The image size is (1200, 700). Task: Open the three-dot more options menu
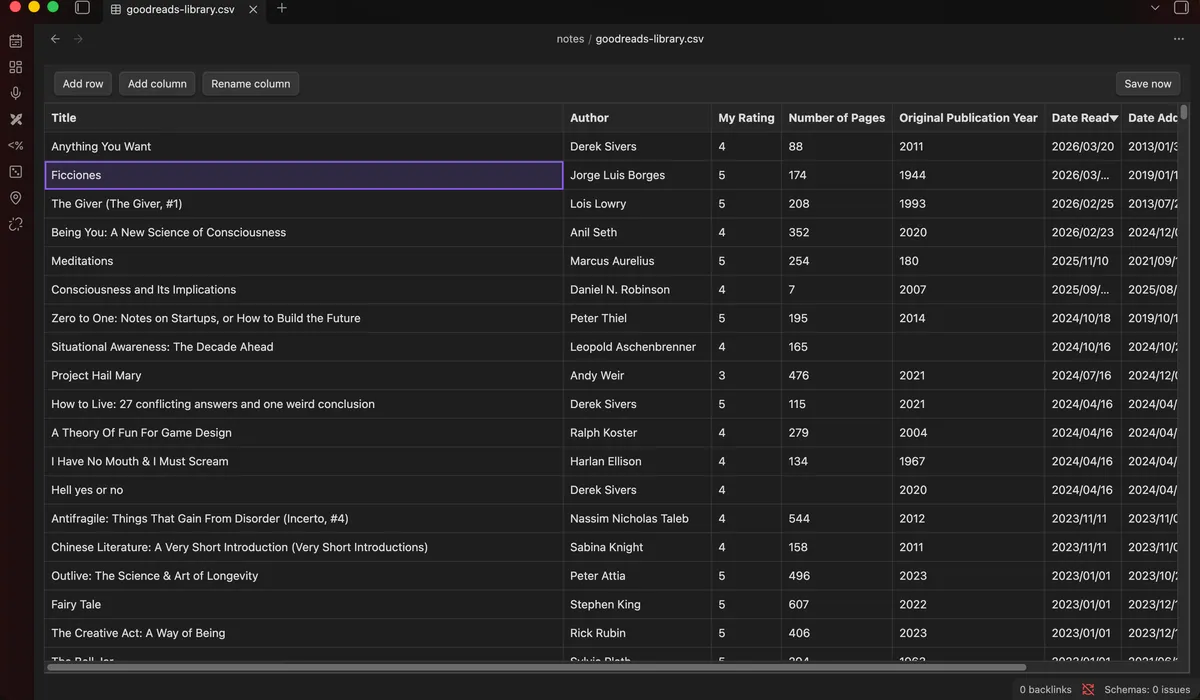click(1179, 39)
